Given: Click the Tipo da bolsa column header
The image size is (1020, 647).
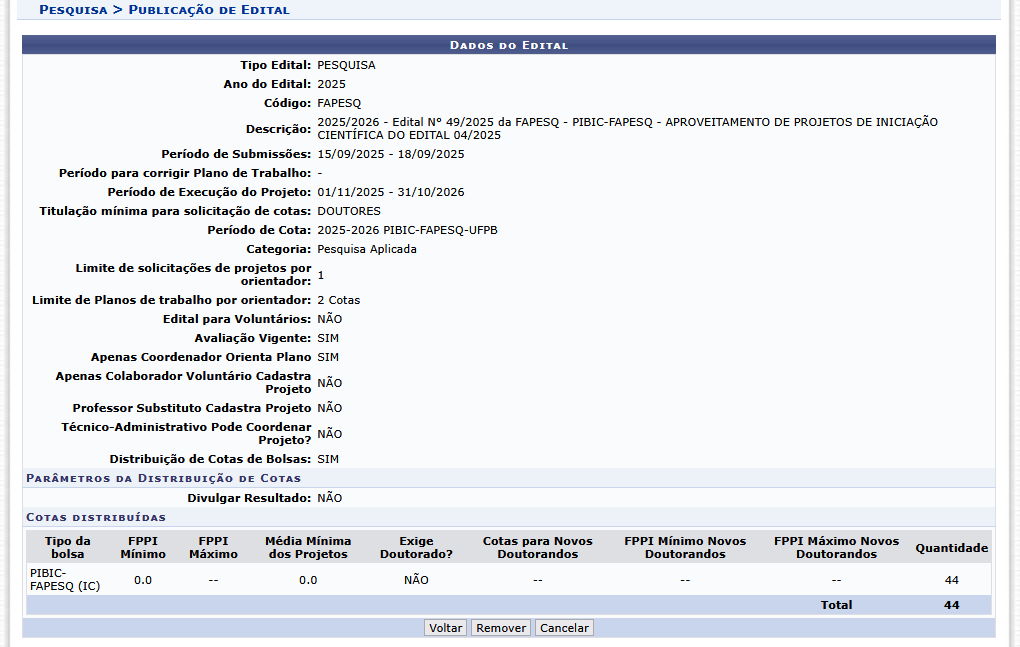Looking at the screenshot, I should tap(68, 547).
